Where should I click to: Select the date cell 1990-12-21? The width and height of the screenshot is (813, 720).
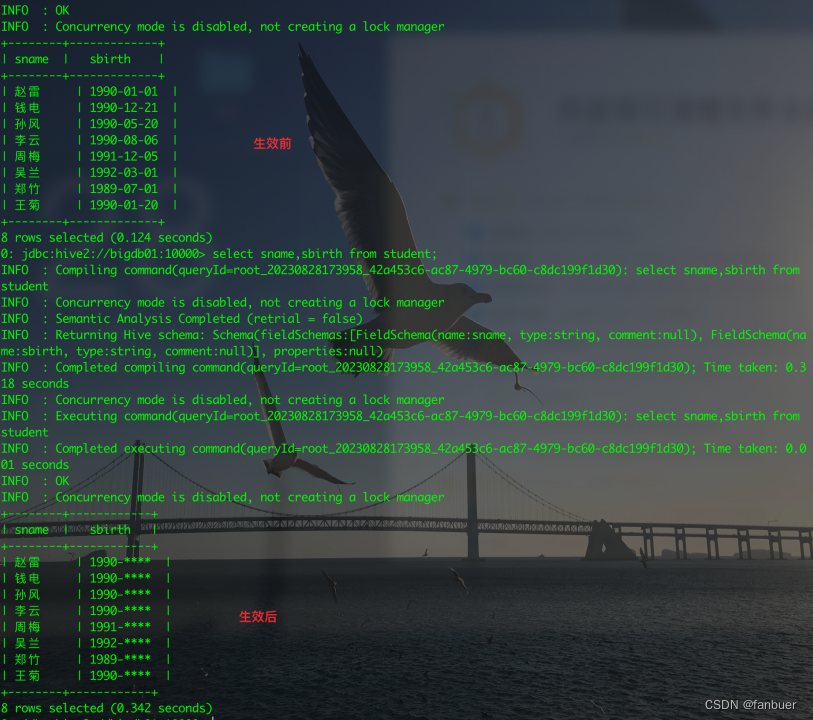[124, 108]
